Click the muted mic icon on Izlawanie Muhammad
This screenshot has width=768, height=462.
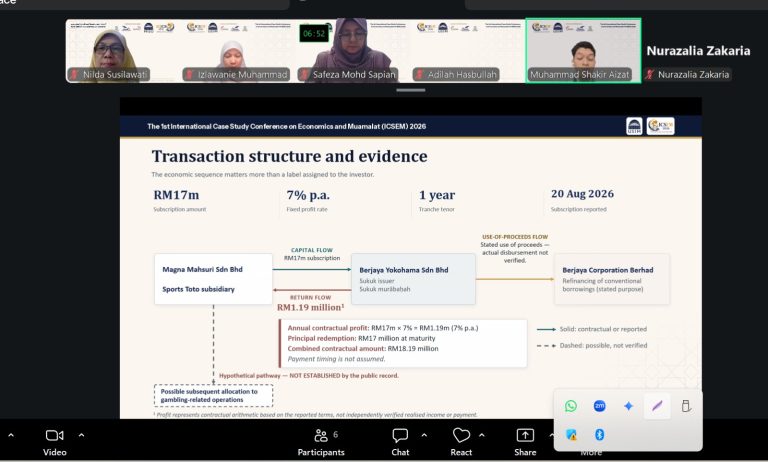coord(189,74)
